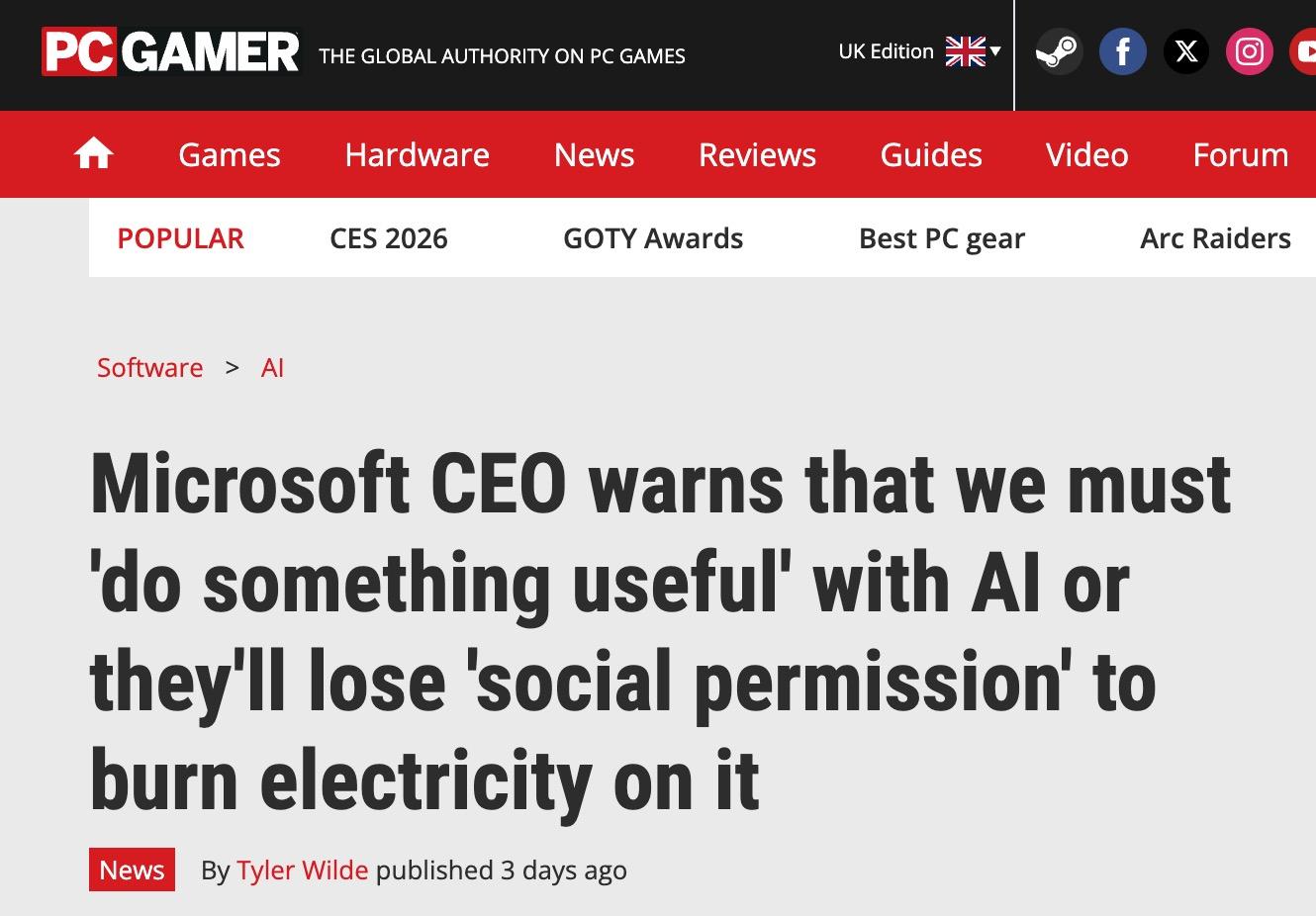
Task: Open the X (Twitter) social icon
Action: click(x=1185, y=51)
